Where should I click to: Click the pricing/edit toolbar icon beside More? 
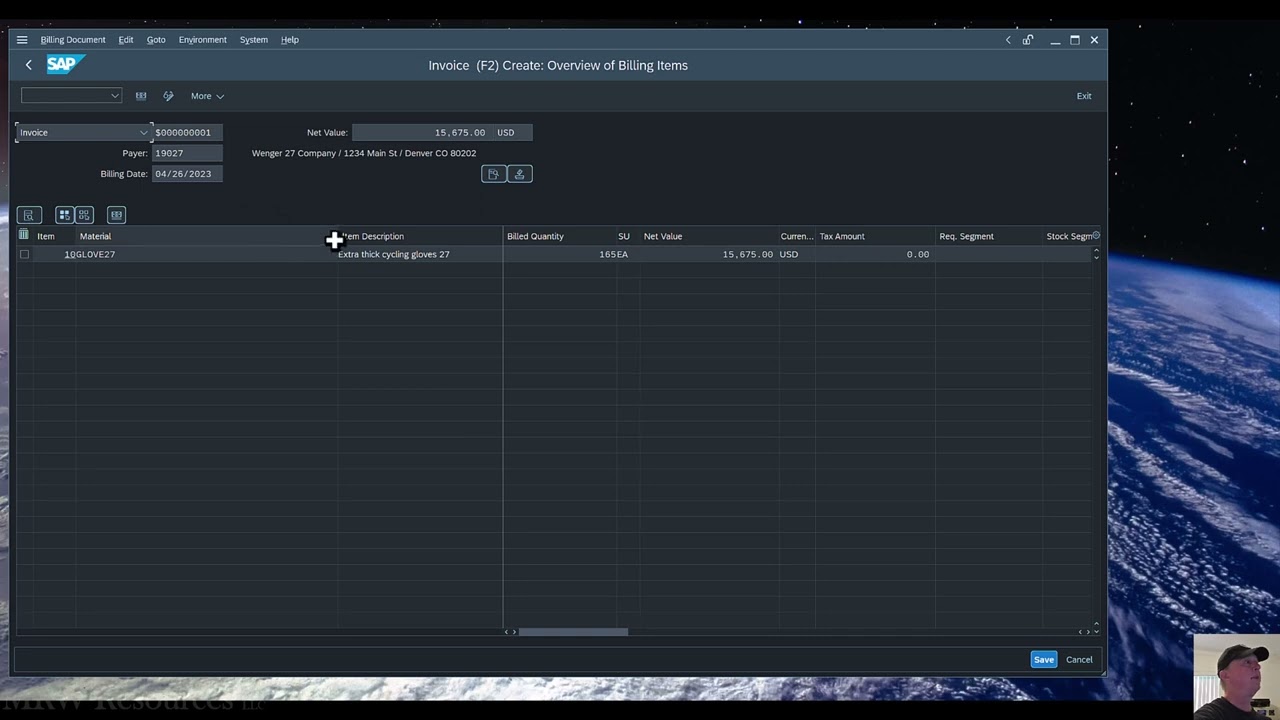168,96
